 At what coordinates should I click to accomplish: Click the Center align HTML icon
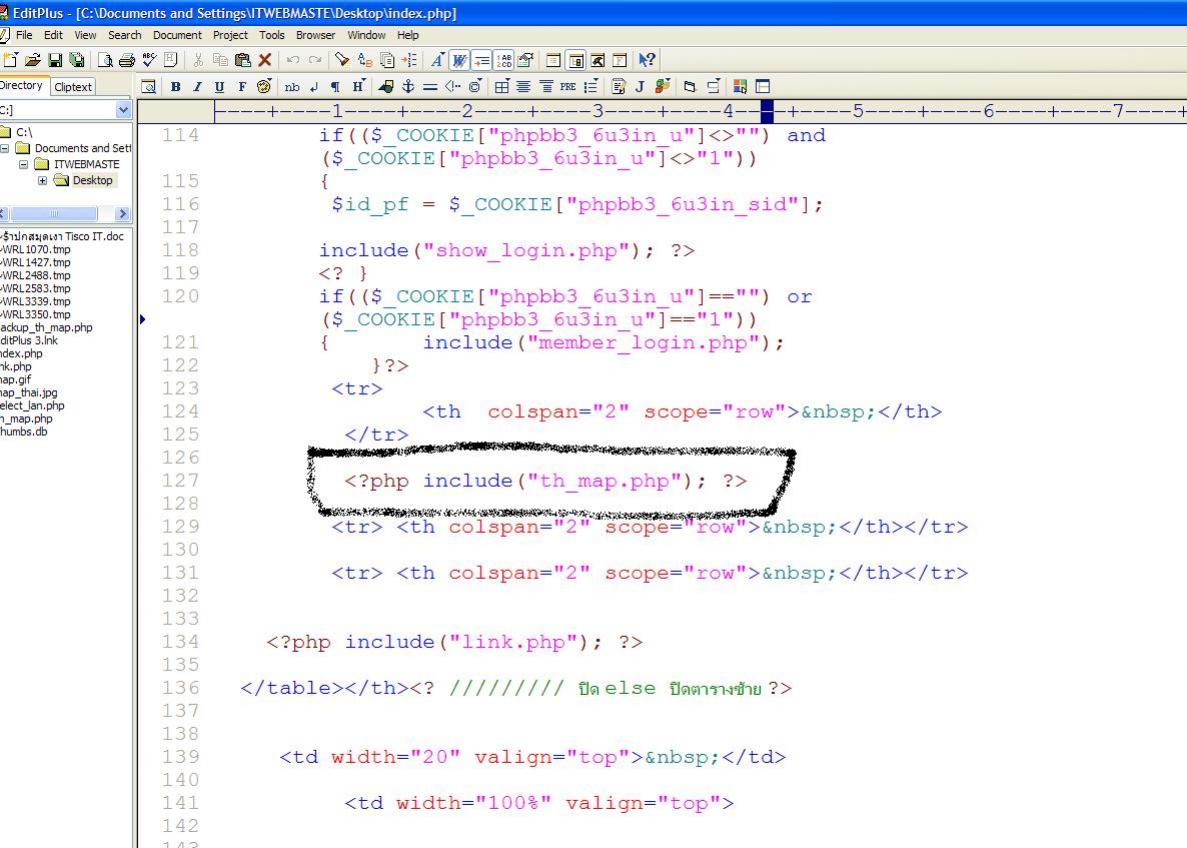(524, 86)
